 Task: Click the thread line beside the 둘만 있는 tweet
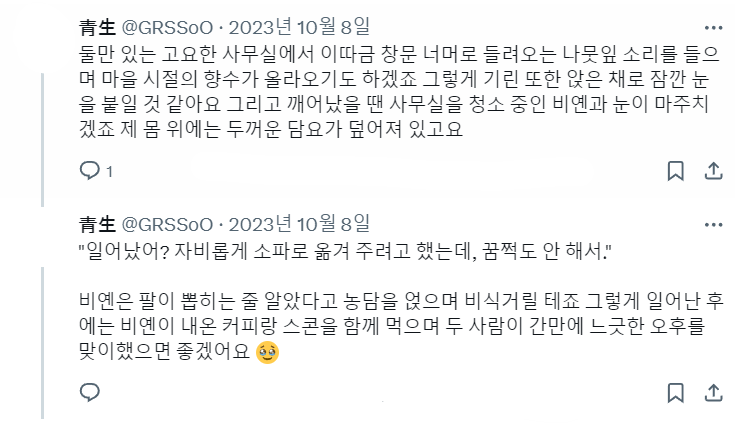tap(43, 140)
